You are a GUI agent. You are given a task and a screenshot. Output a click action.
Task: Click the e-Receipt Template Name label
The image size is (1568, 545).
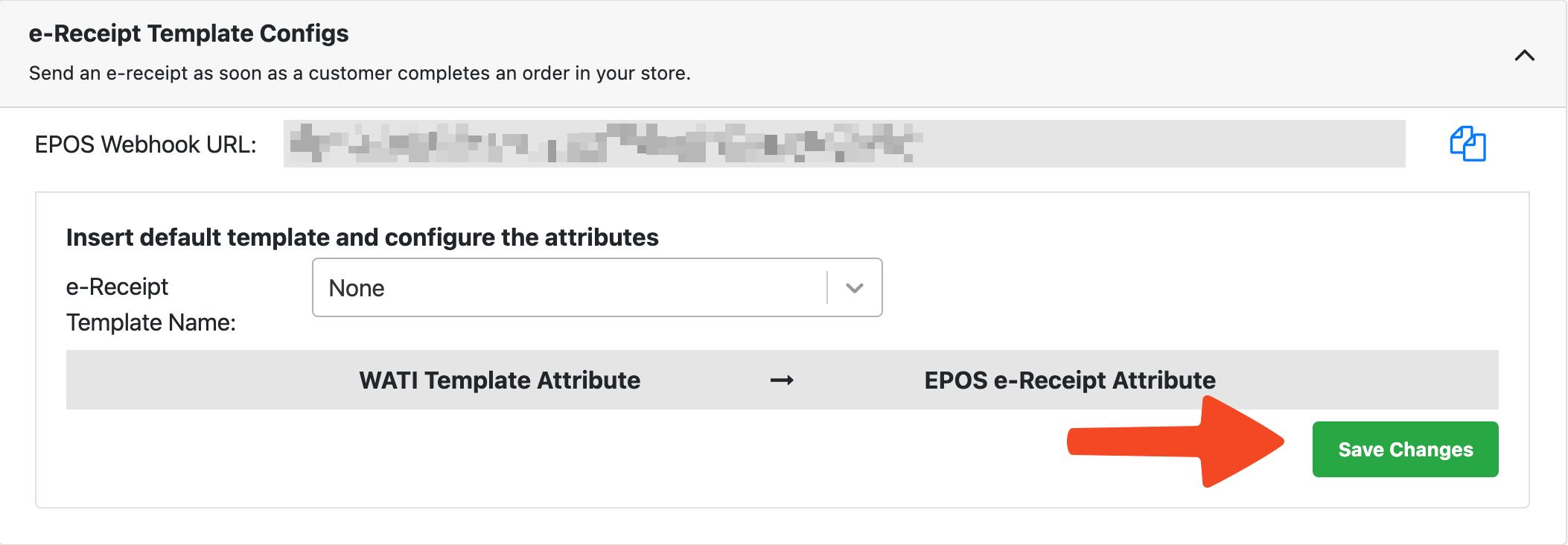150,305
